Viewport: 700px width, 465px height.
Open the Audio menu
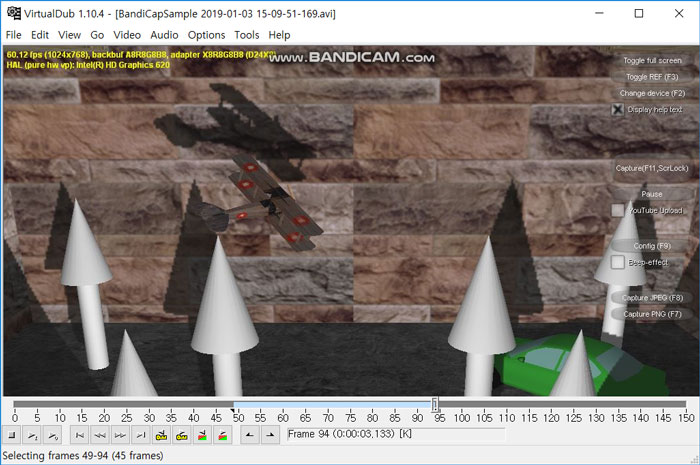164,35
